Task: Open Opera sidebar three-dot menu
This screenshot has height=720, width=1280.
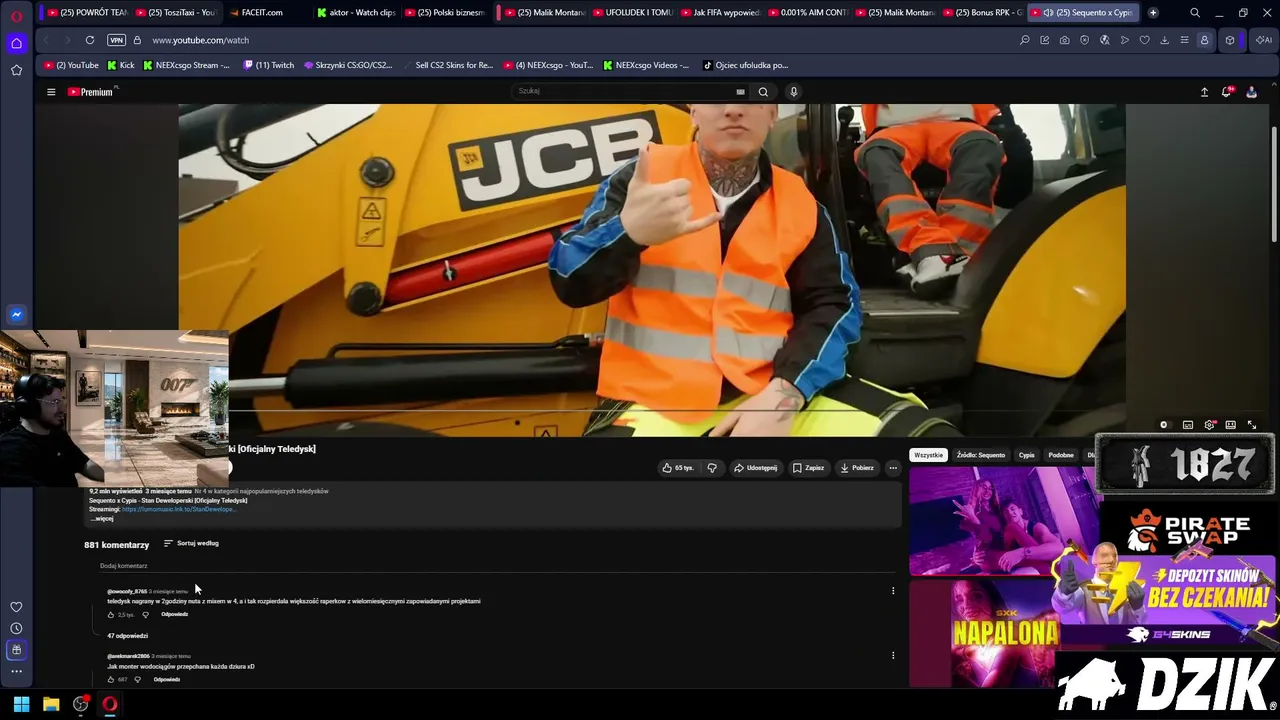Action: [16, 671]
